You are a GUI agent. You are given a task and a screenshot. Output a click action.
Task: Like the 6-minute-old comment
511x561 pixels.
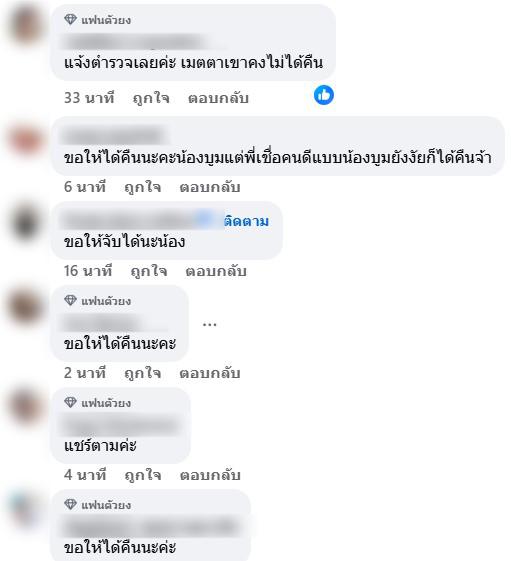142,187
